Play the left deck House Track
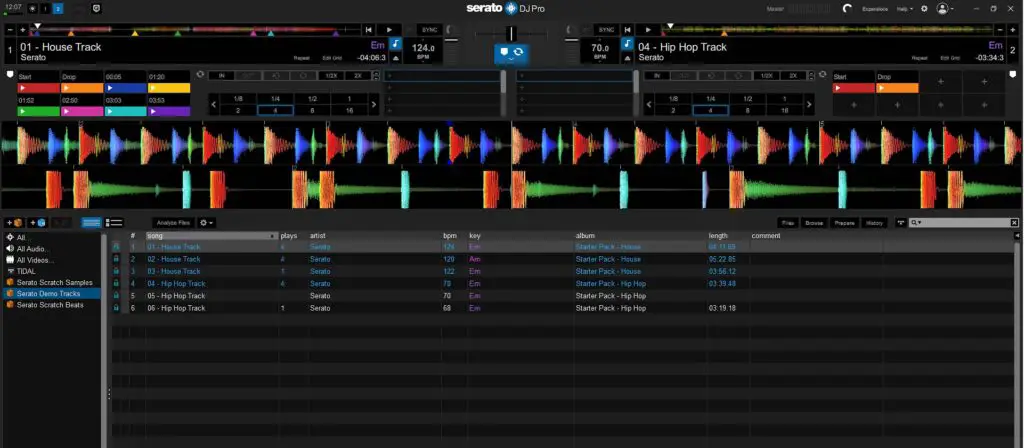The width and height of the screenshot is (1024, 448). pyautogui.click(x=389, y=30)
